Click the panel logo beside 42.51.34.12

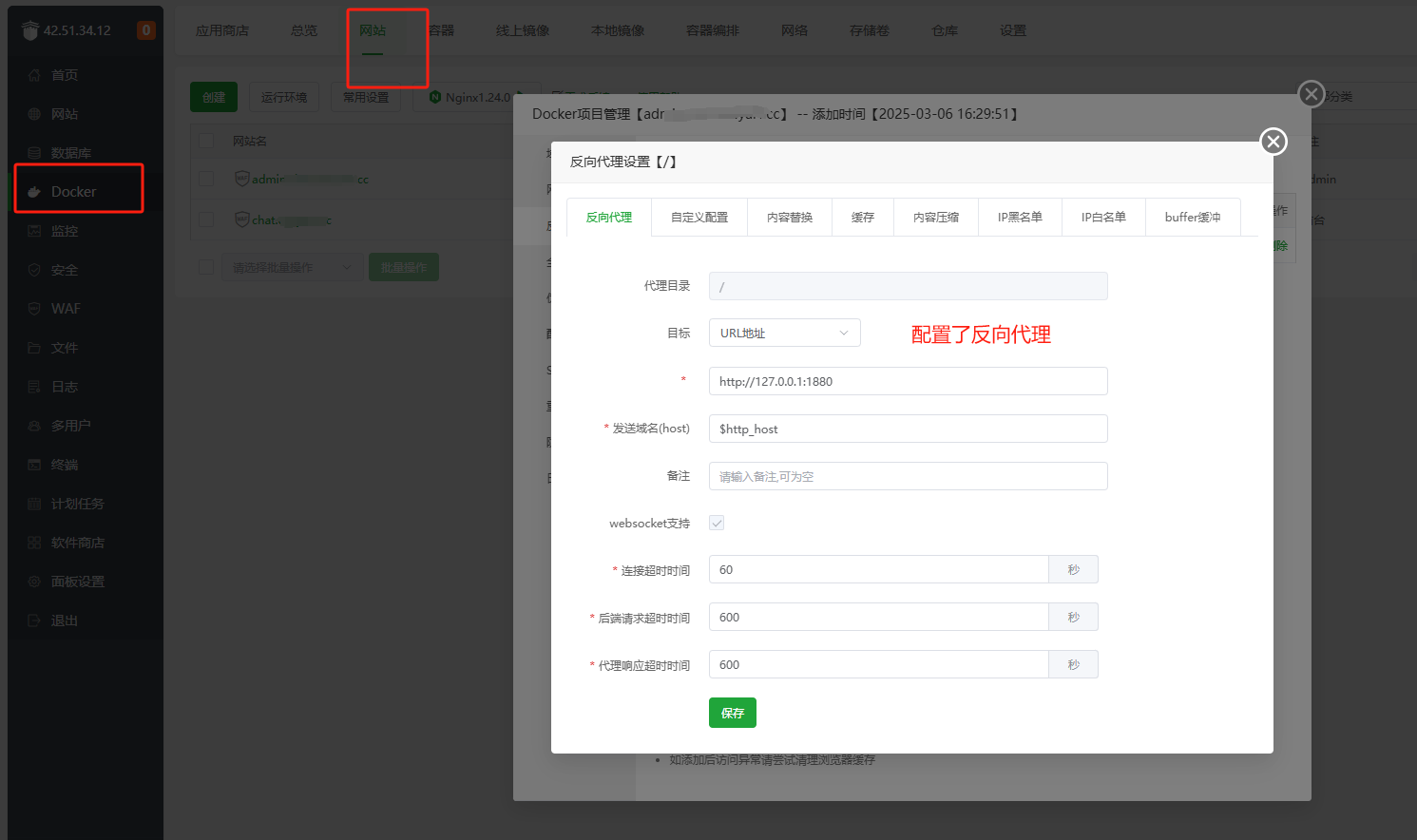coord(30,30)
